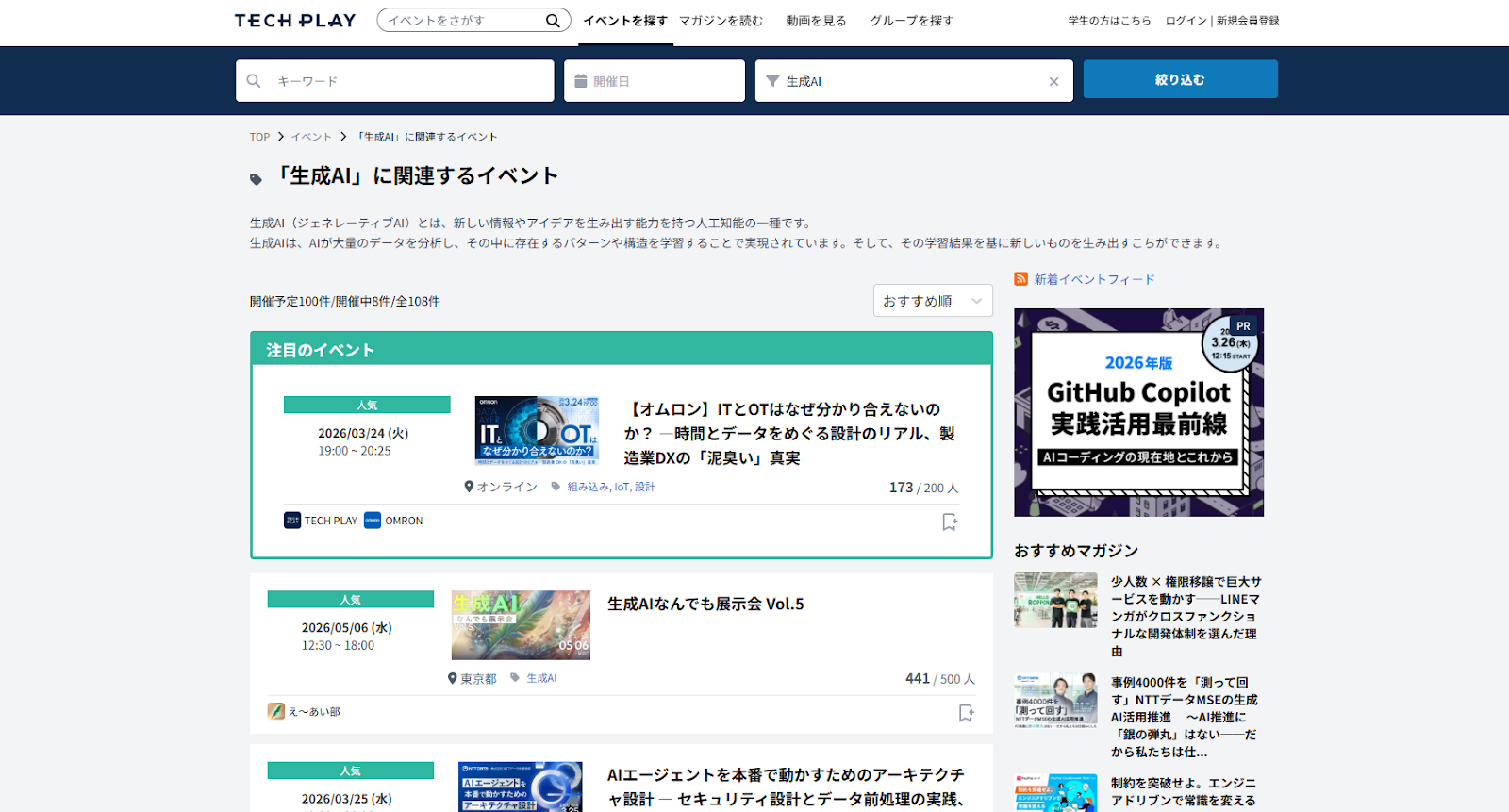The image size is (1509, 812).
Task: Click the 新規会員登録 link
Action: click(x=1248, y=21)
